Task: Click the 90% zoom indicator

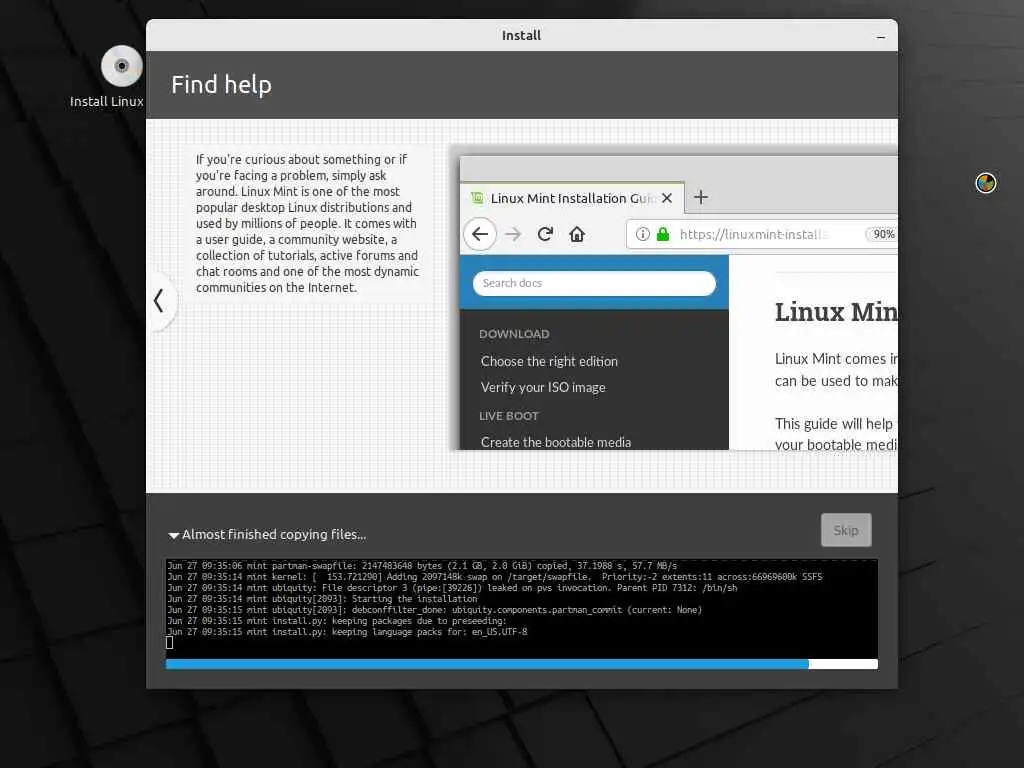Action: [884, 234]
